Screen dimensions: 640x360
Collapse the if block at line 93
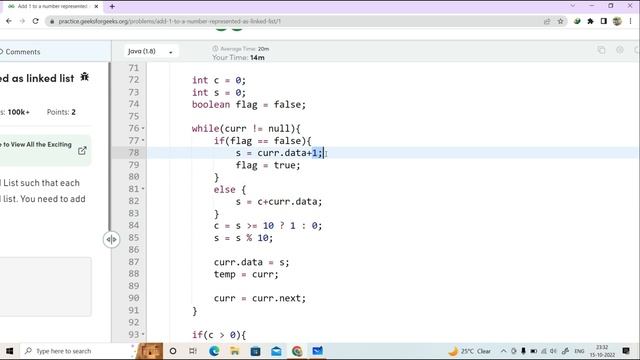pyautogui.click(x=143, y=334)
